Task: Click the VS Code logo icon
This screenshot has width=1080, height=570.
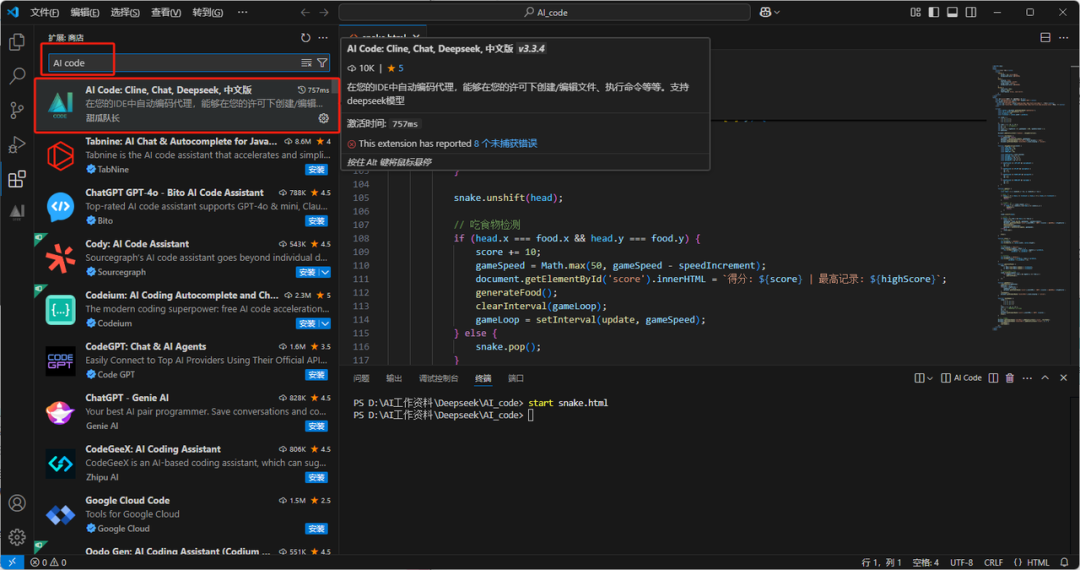Action: point(12,12)
